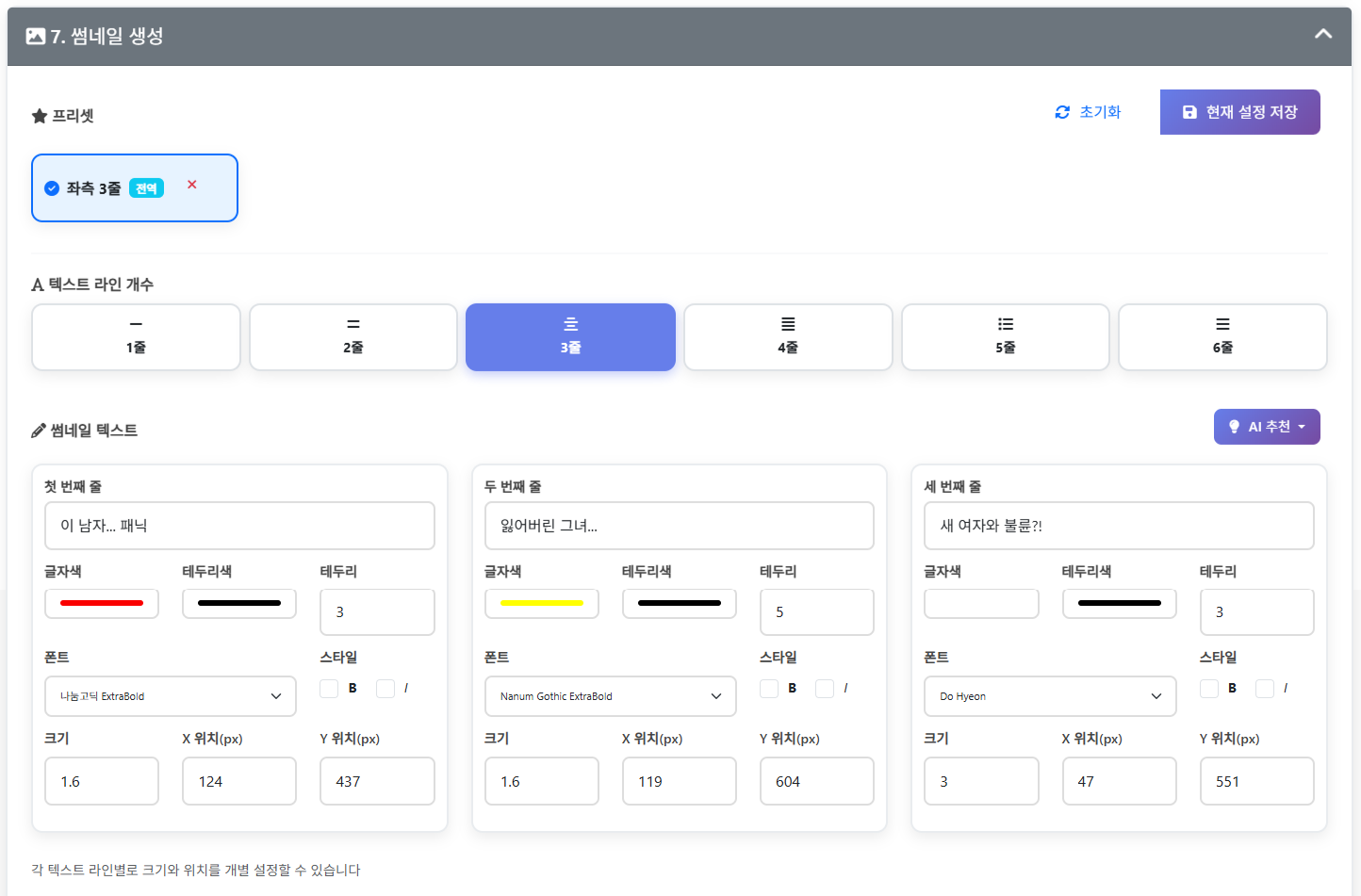Viewport: 1361px width, 896px height.
Task: Enable italic for the third line
Action: (1265, 689)
